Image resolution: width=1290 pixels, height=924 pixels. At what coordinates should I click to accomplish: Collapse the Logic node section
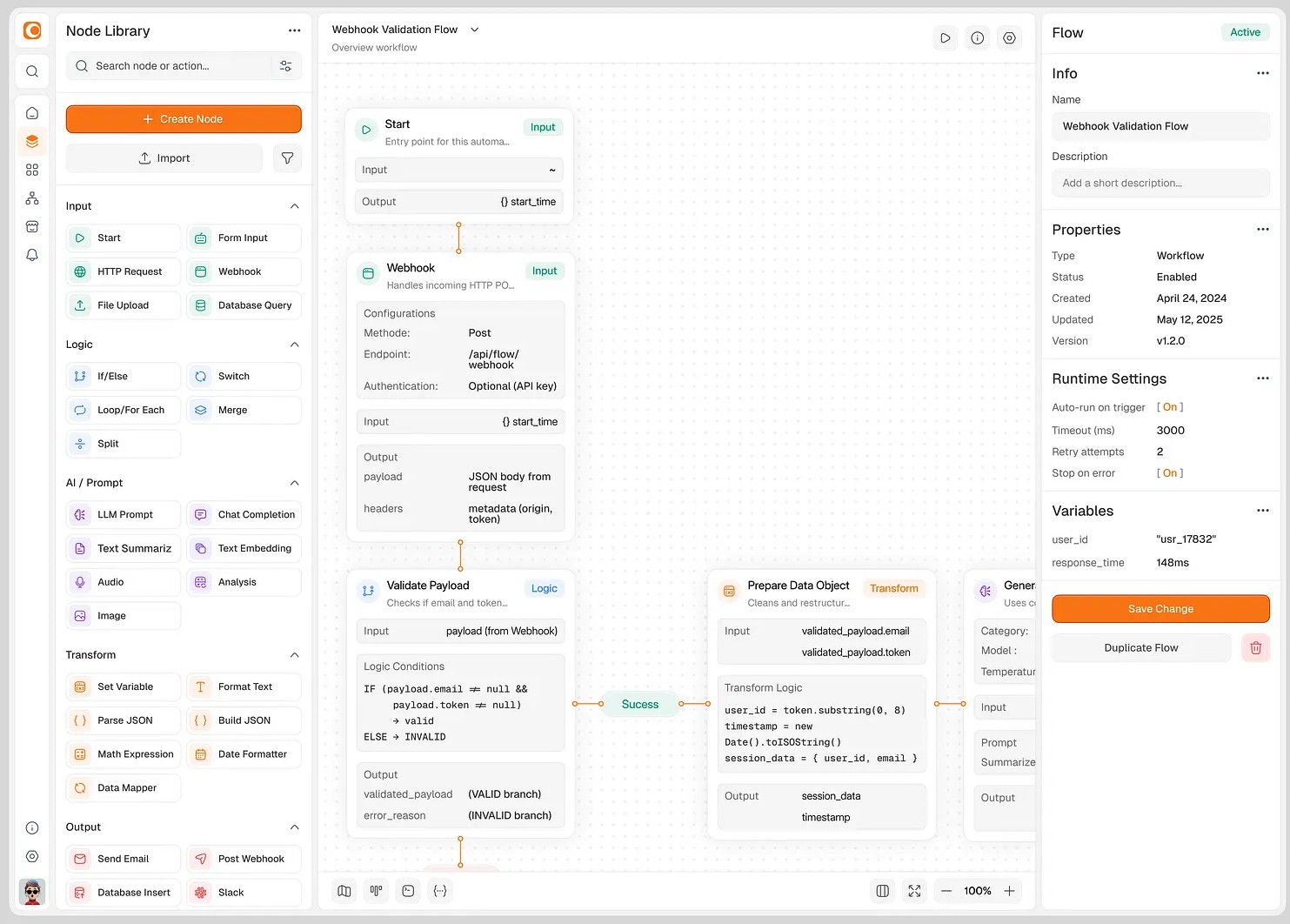tap(294, 345)
